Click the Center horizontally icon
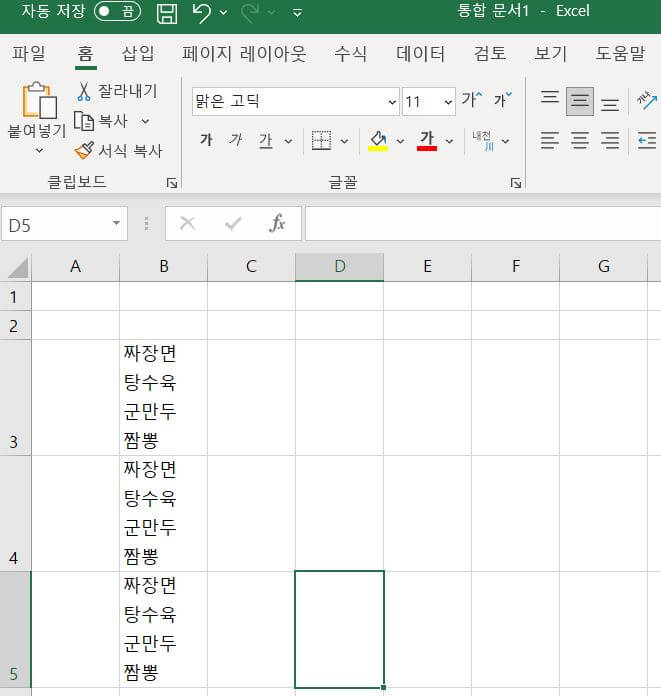 click(580, 140)
